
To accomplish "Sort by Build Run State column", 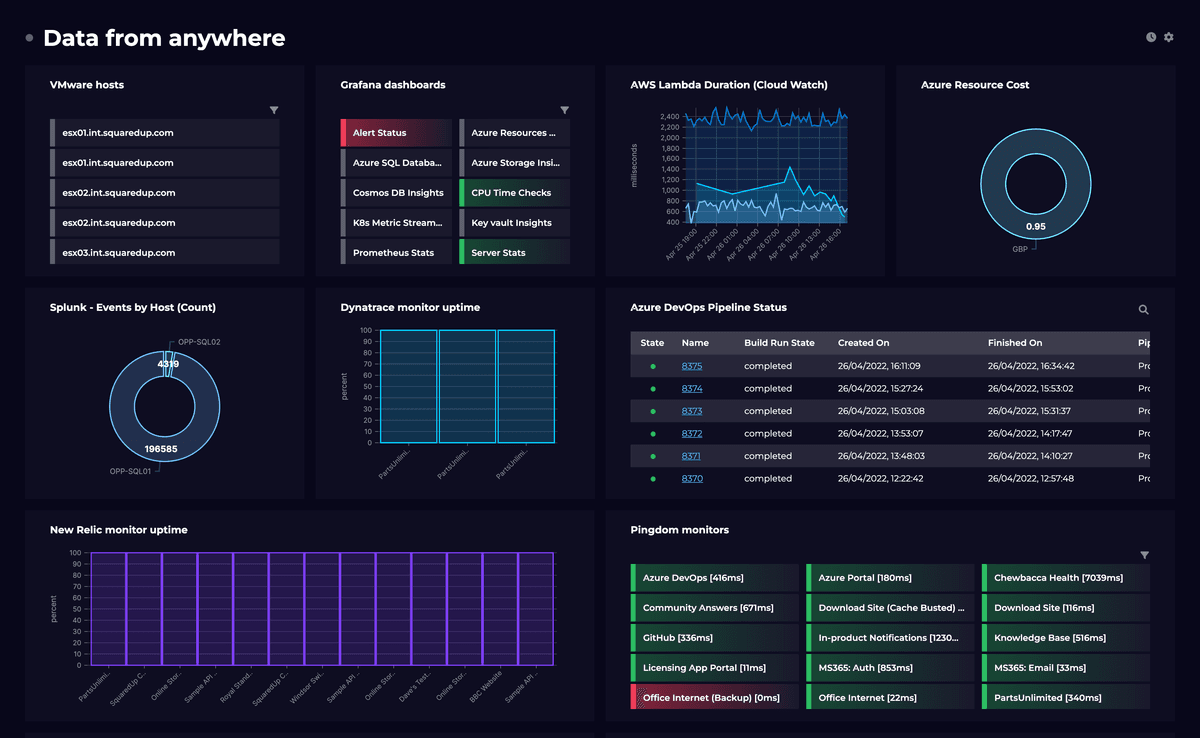I will click(x=779, y=343).
